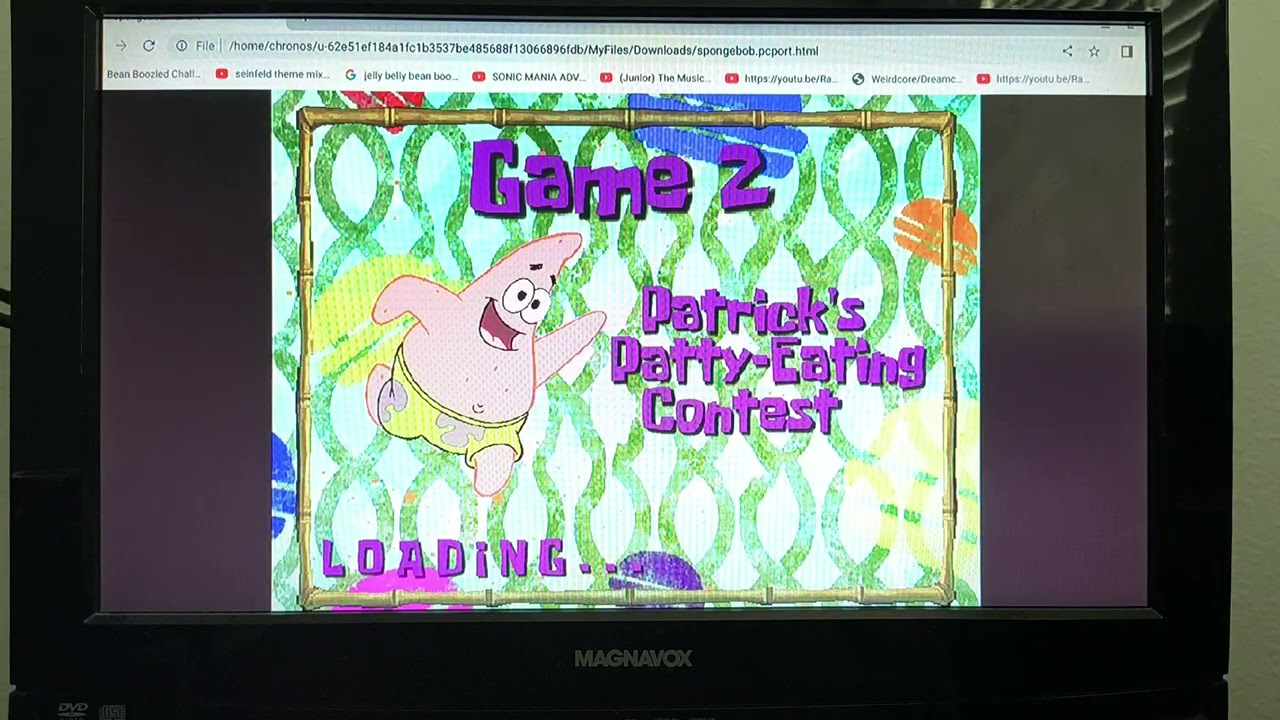
Task: Click Patrick's Patty-Eating Contest title
Action: 767,360
